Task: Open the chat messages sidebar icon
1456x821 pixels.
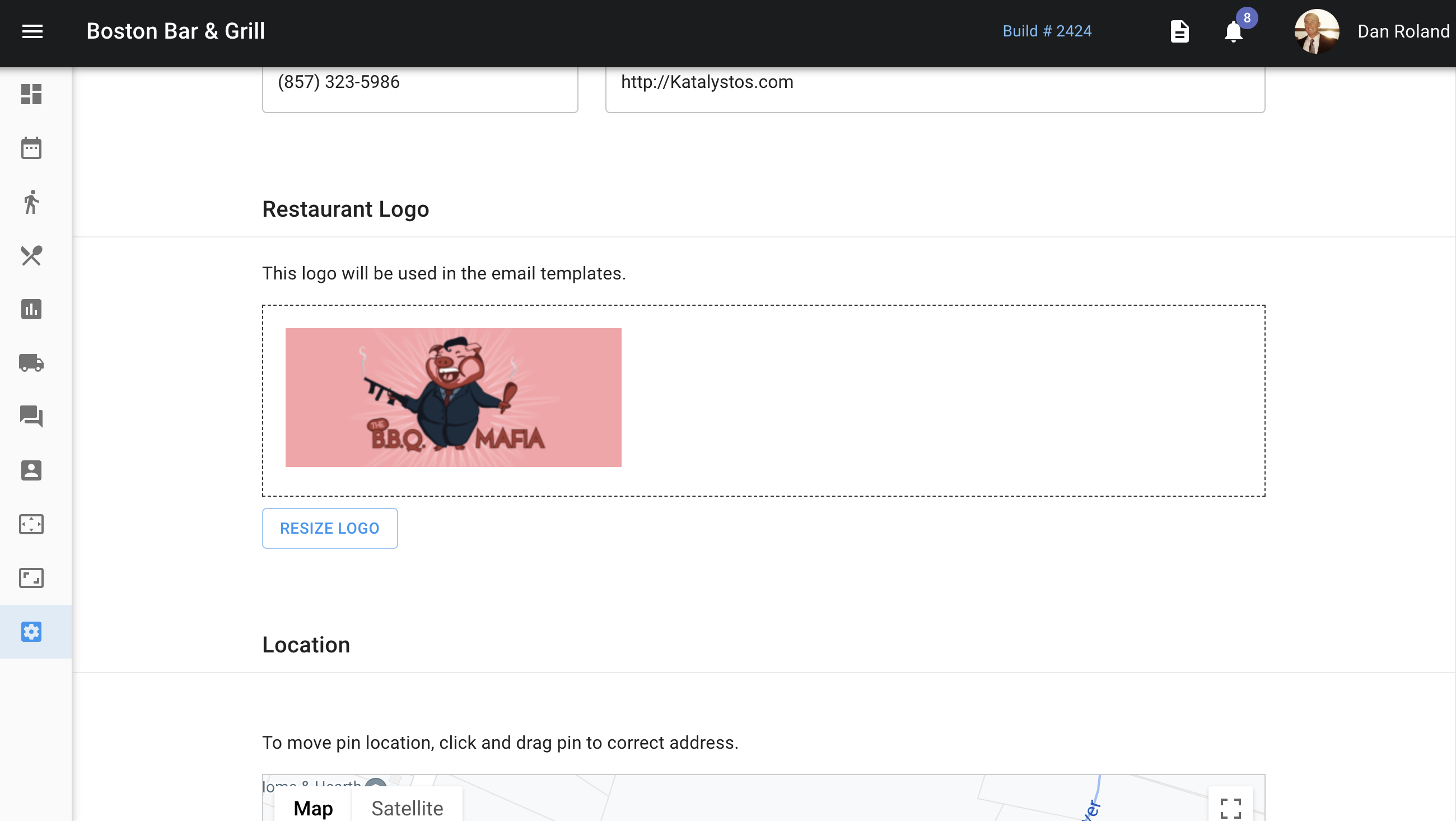Action: [32, 417]
